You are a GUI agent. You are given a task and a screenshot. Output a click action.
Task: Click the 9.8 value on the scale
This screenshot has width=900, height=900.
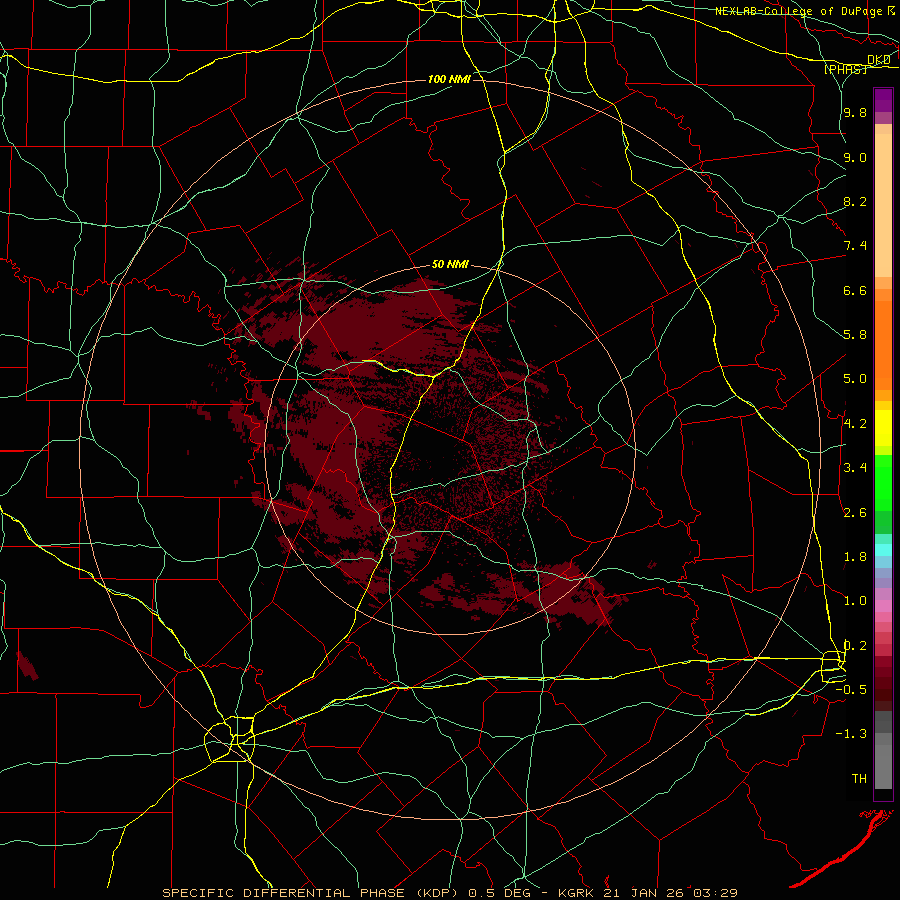coord(855,112)
